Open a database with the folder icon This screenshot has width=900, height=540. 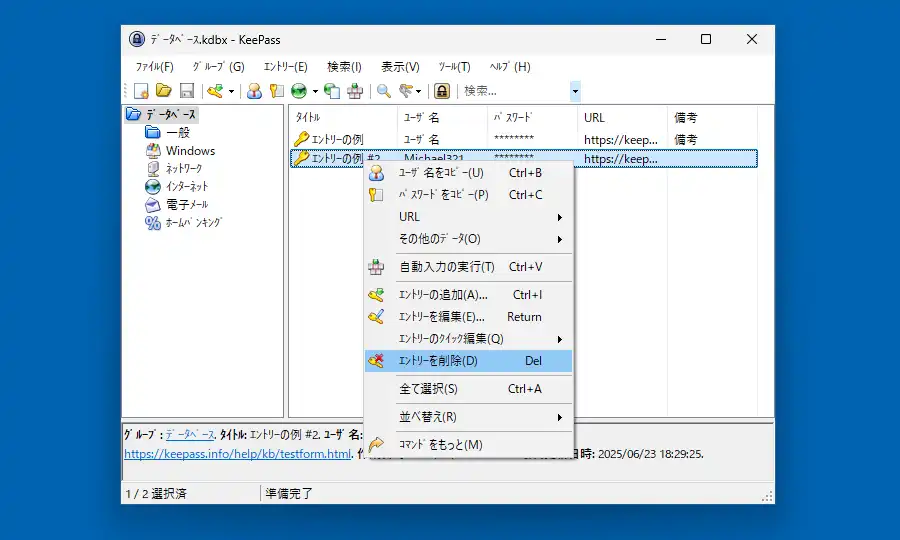[164, 91]
